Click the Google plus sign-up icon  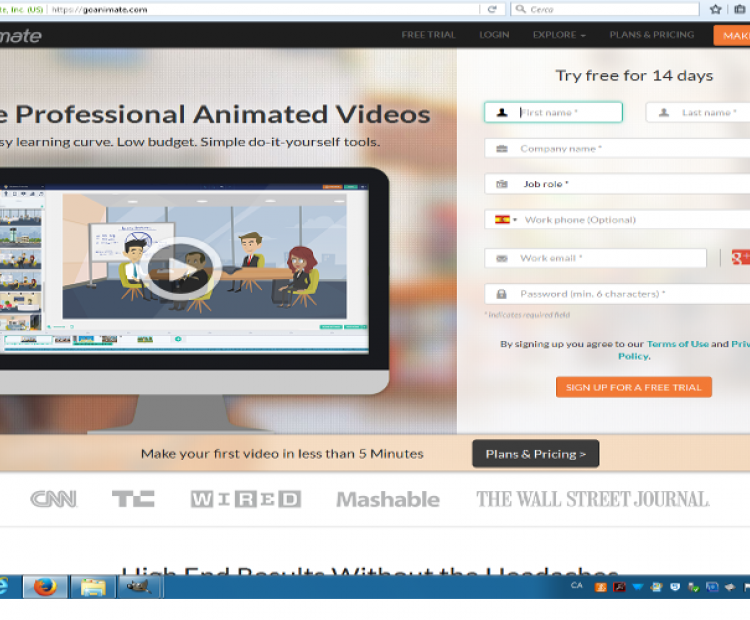tap(740, 257)
